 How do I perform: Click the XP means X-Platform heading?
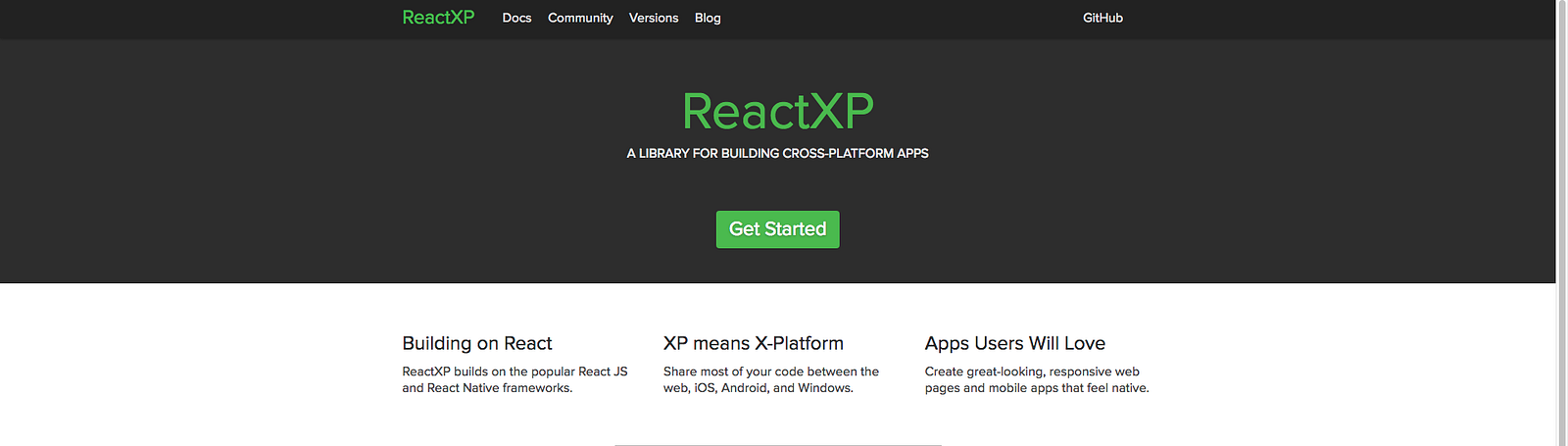754,343
